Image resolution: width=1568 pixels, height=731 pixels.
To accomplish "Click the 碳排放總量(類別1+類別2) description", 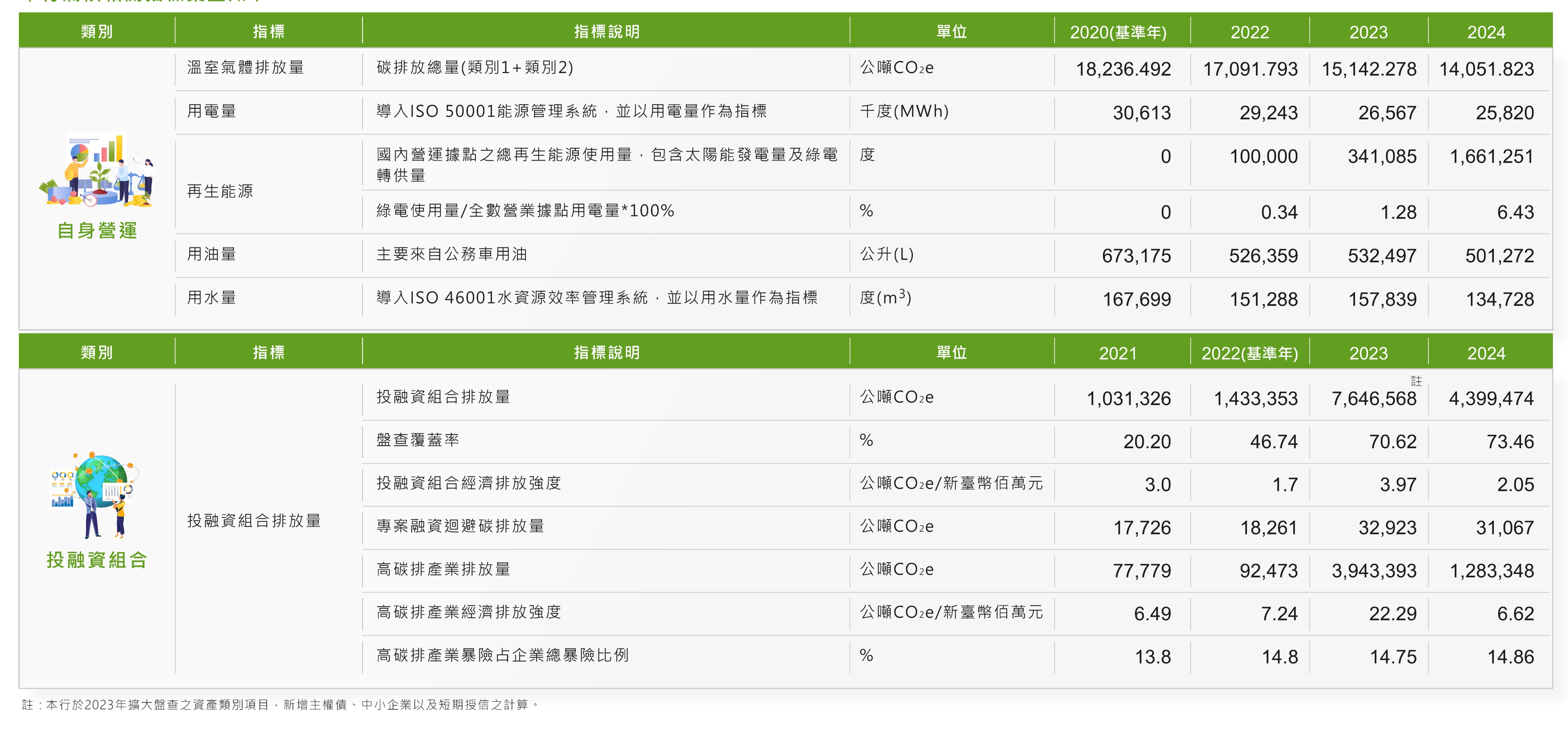I will click(x=475, y=68).
